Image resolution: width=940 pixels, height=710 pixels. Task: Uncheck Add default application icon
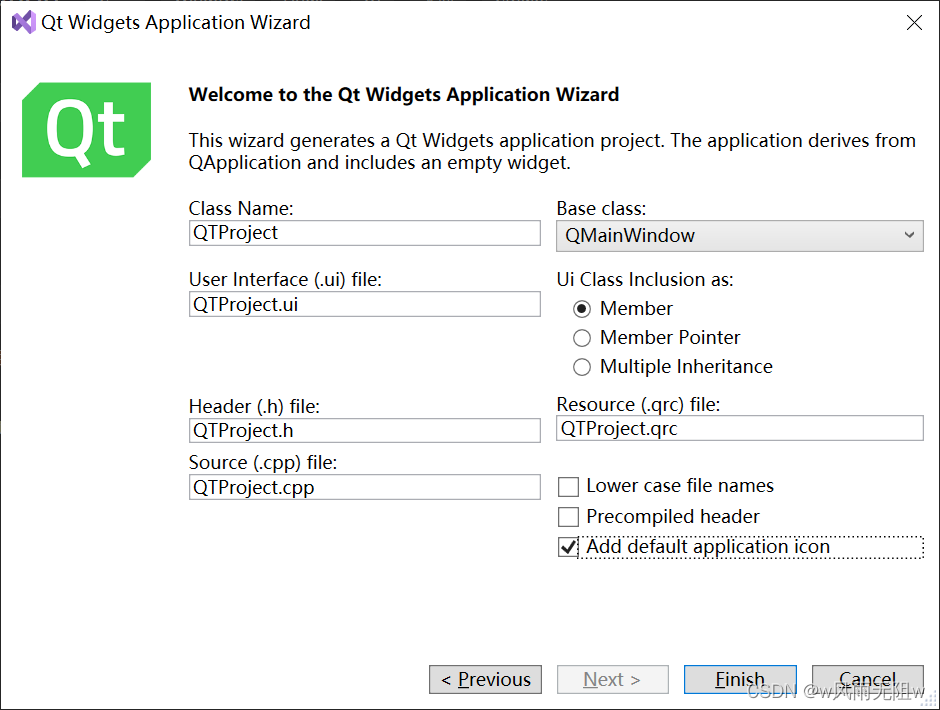click(x=569, y=547)
